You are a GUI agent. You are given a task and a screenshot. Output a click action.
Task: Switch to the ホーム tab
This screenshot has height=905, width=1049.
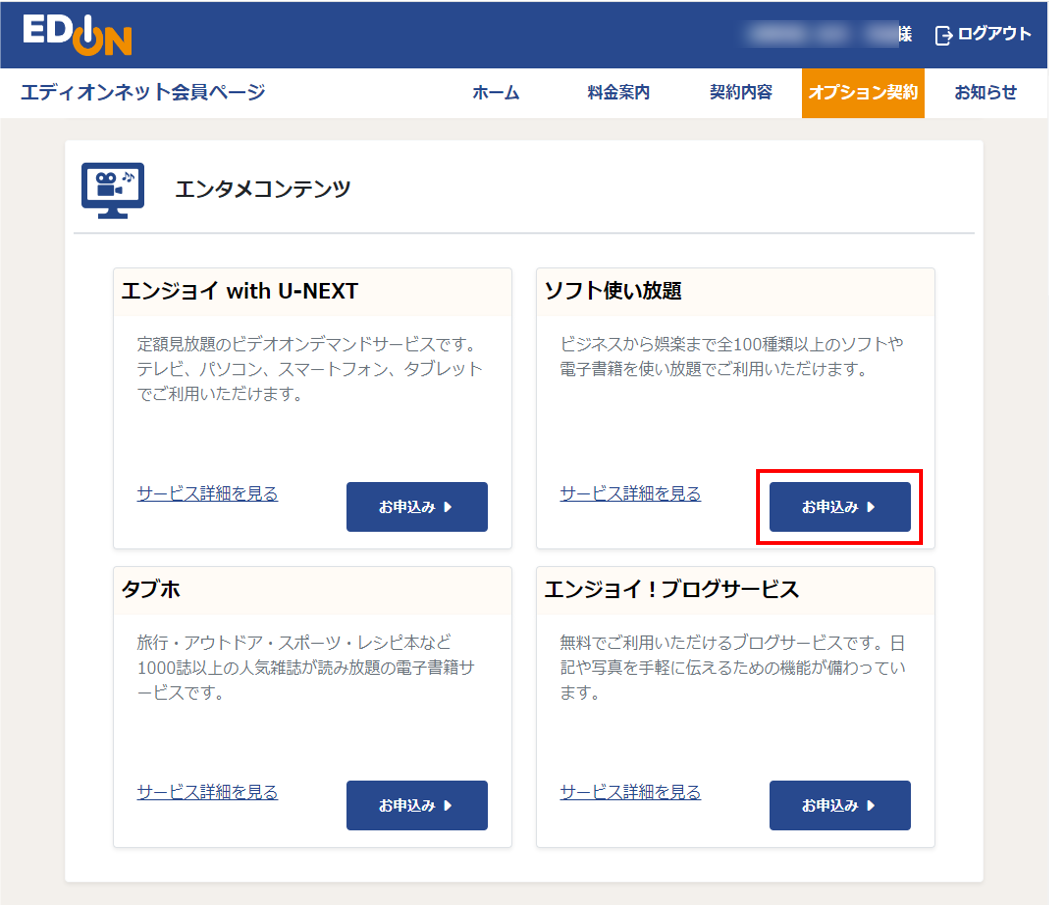[x=496, y=92]
